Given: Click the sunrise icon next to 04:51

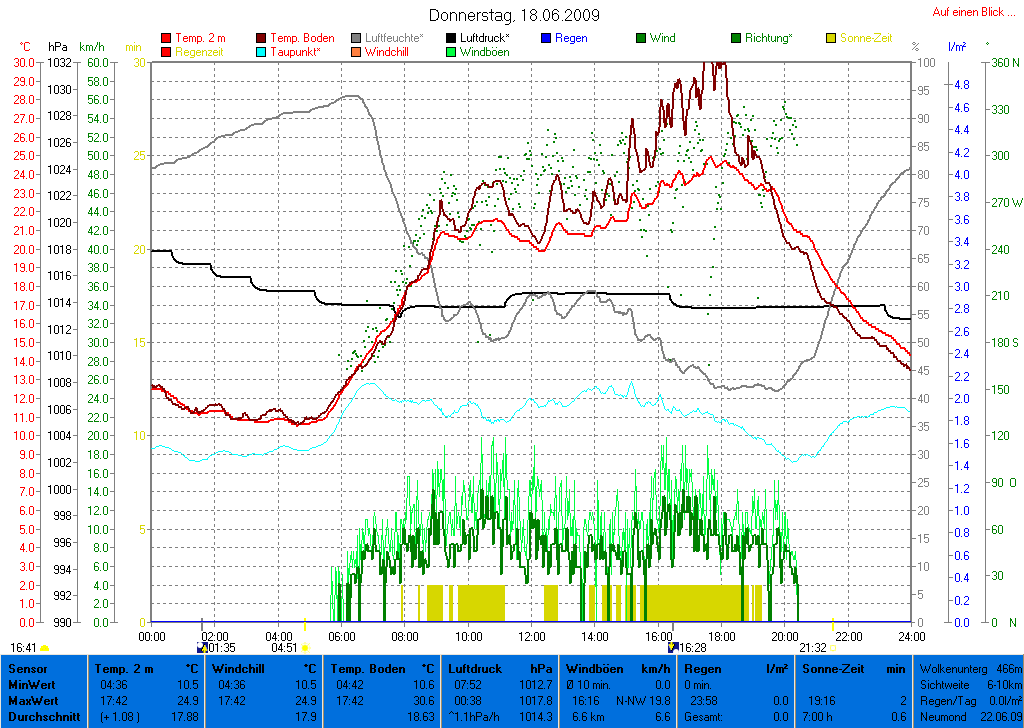Looking at the screenshot, I should 305,648.
